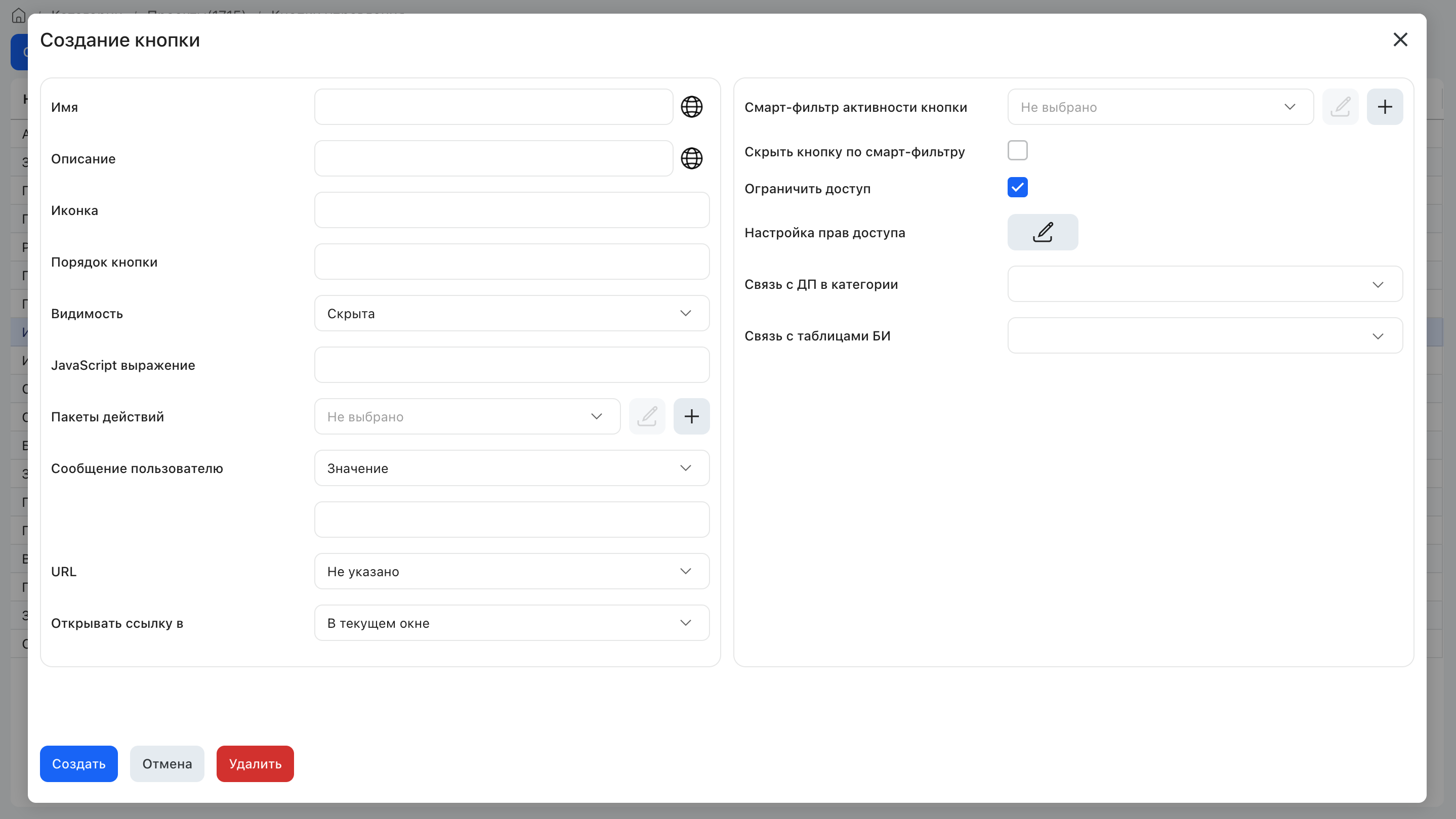Open Сообщение пользователю dropdown

[x=512, y=468]
